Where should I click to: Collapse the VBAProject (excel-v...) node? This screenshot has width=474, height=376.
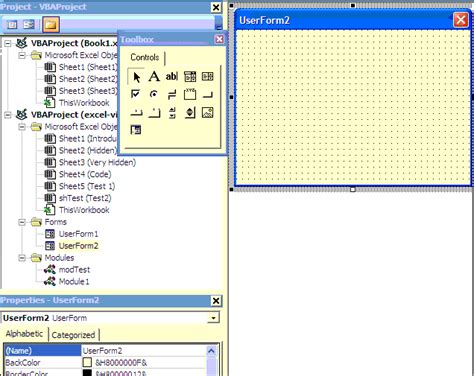click(8, 115)
